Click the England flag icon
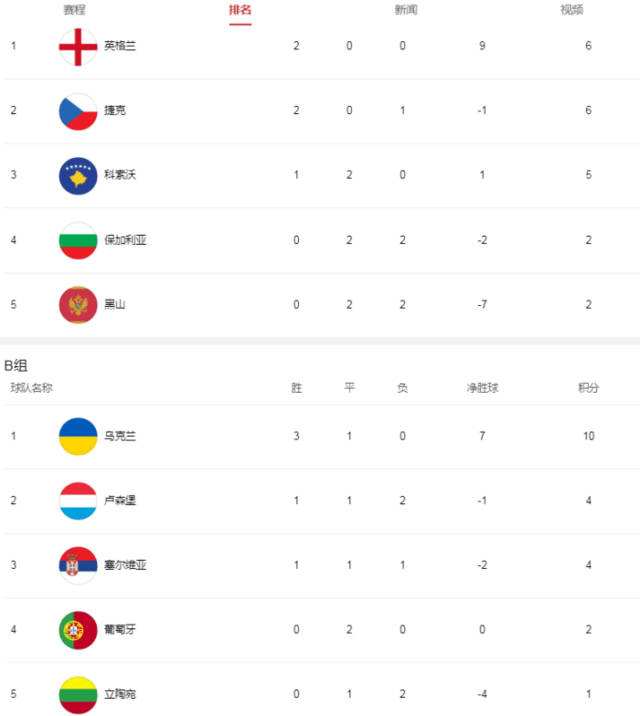 pos(78,47)
